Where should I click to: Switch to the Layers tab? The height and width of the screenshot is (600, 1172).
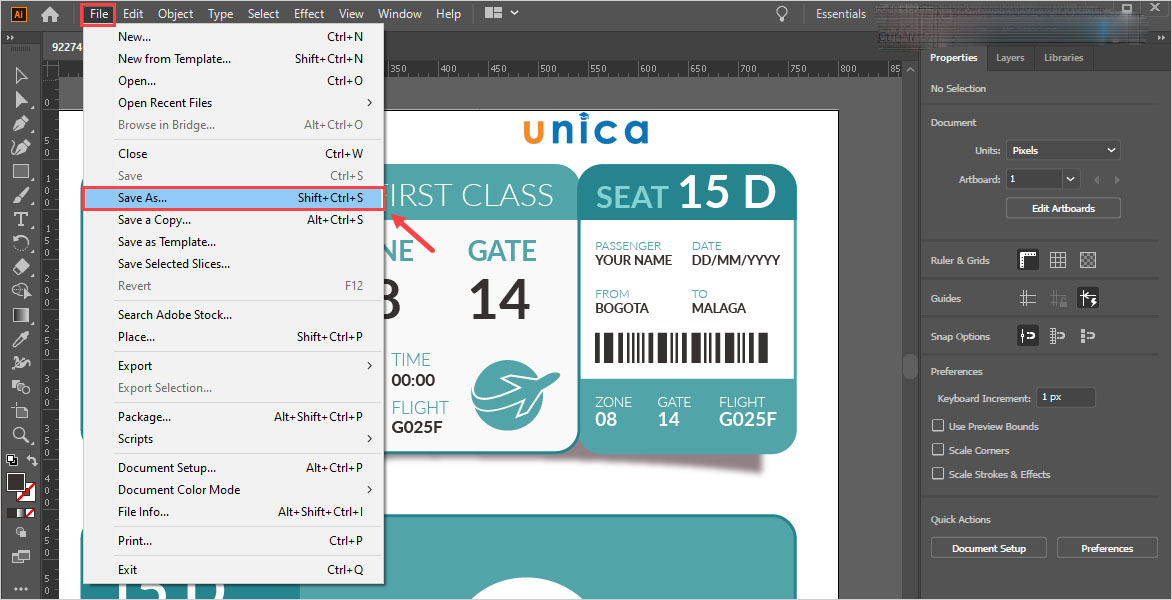point(1009,58)
